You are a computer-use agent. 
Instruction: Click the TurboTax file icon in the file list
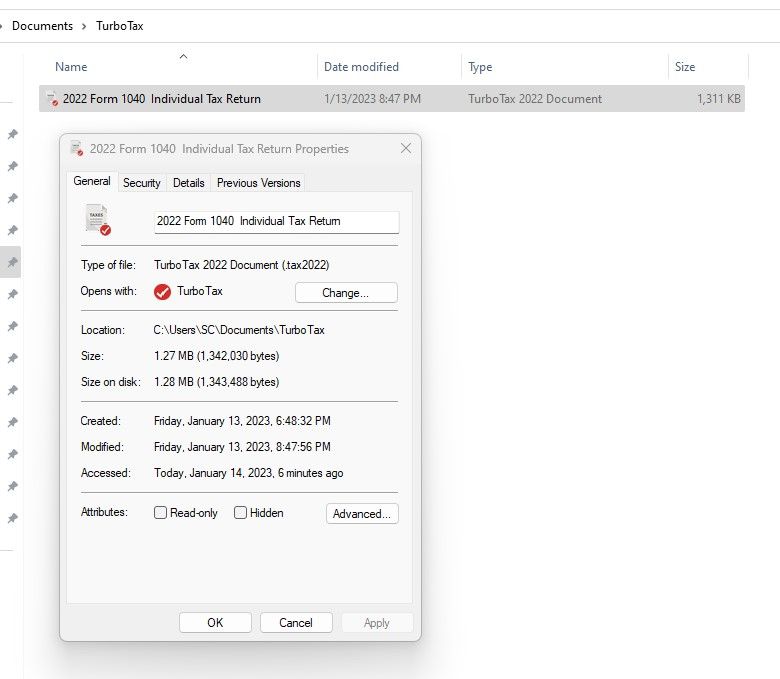coord(51,99)
